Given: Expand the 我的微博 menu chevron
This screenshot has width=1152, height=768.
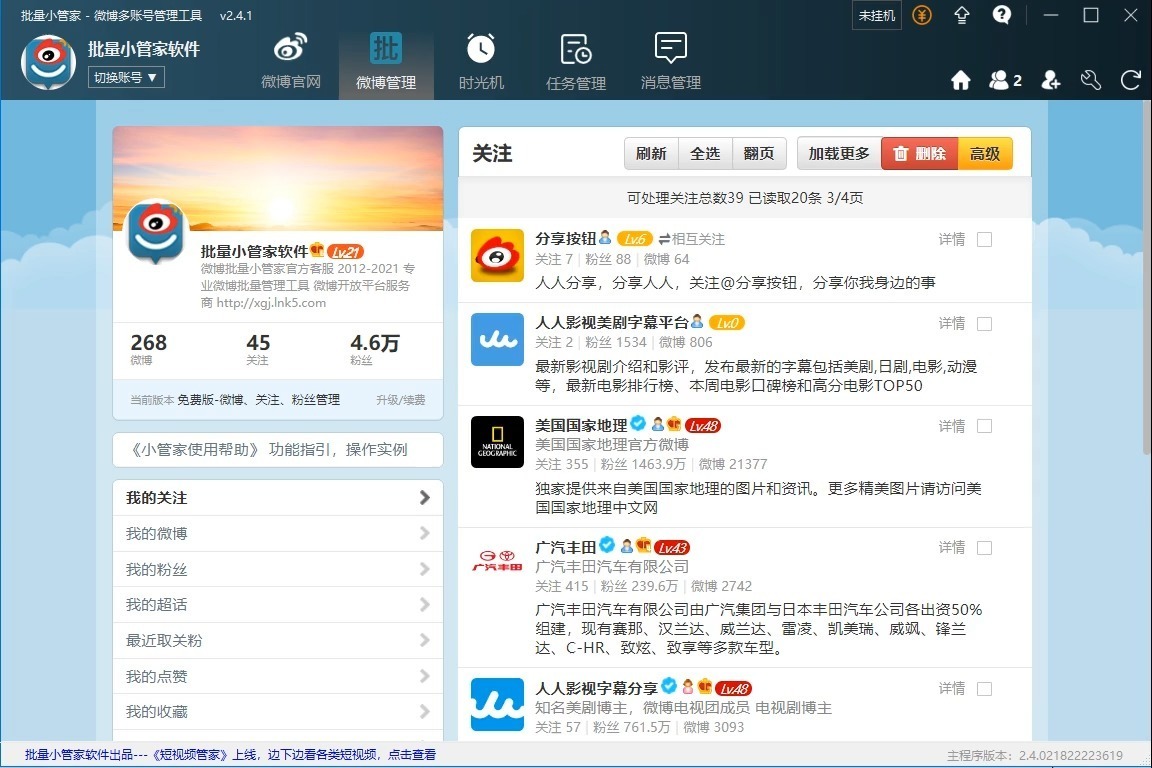Looking at the screenshot, I should 425,534.
